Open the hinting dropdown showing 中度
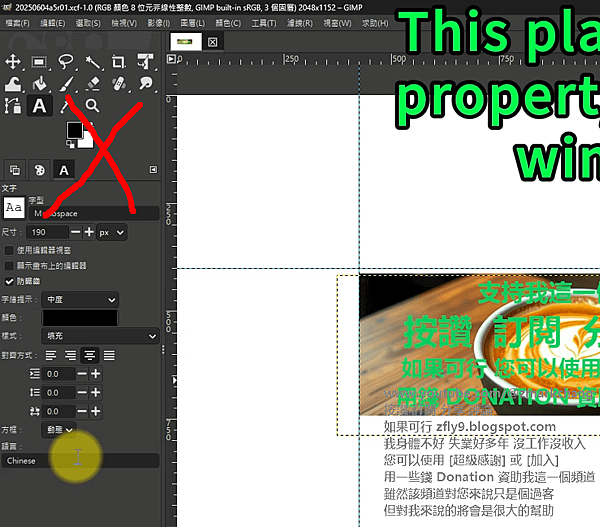 80,300
